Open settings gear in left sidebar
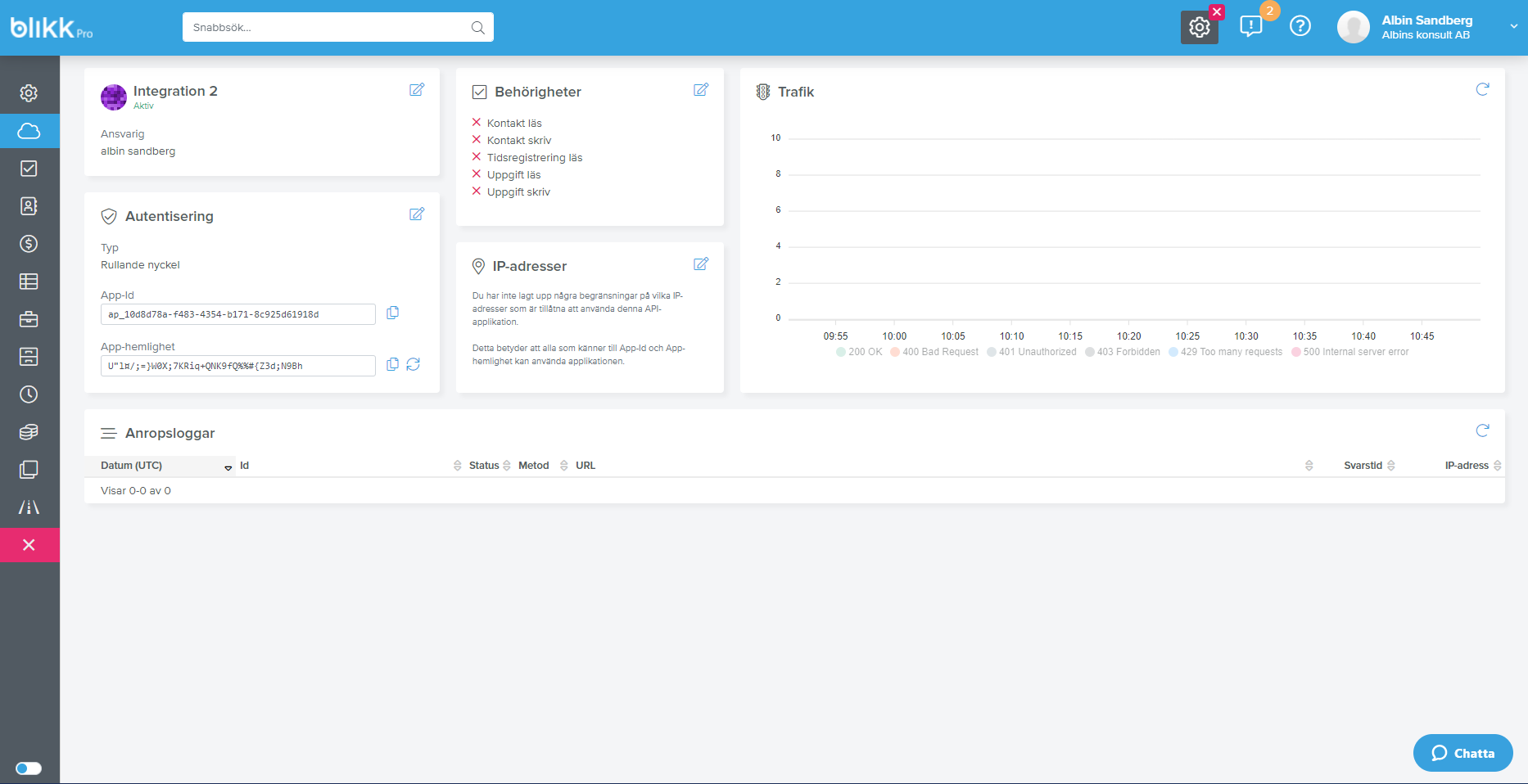 click(x=29, y=93)
